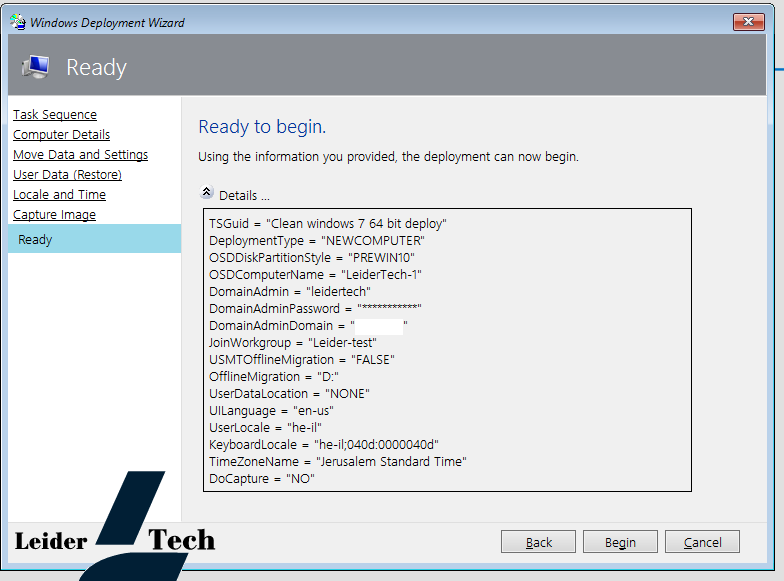
Task: Click the UILanguage = "en-us" line
Action: 272,410
